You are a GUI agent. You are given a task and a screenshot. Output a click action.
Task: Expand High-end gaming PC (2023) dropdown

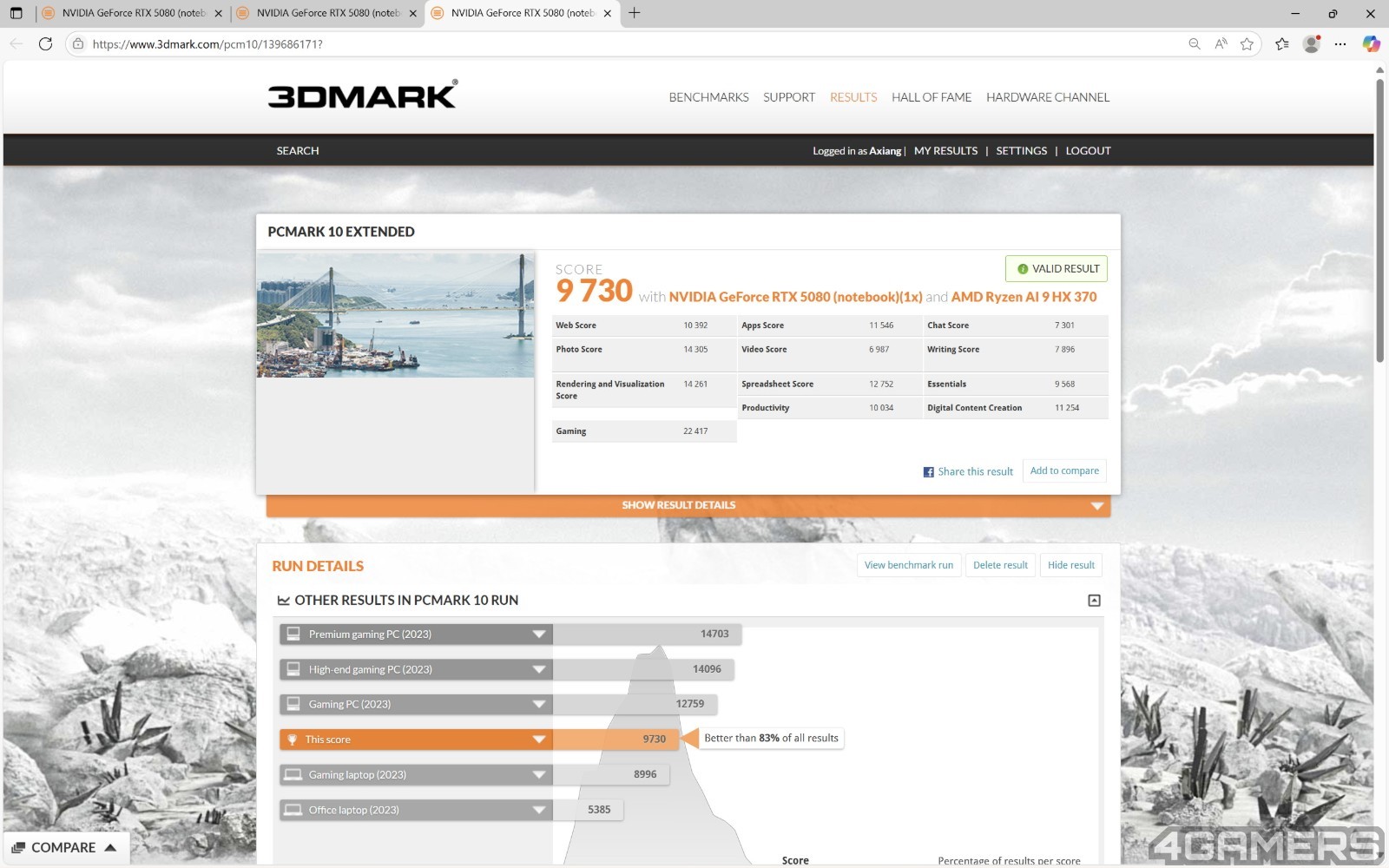(x=539, y=669)
